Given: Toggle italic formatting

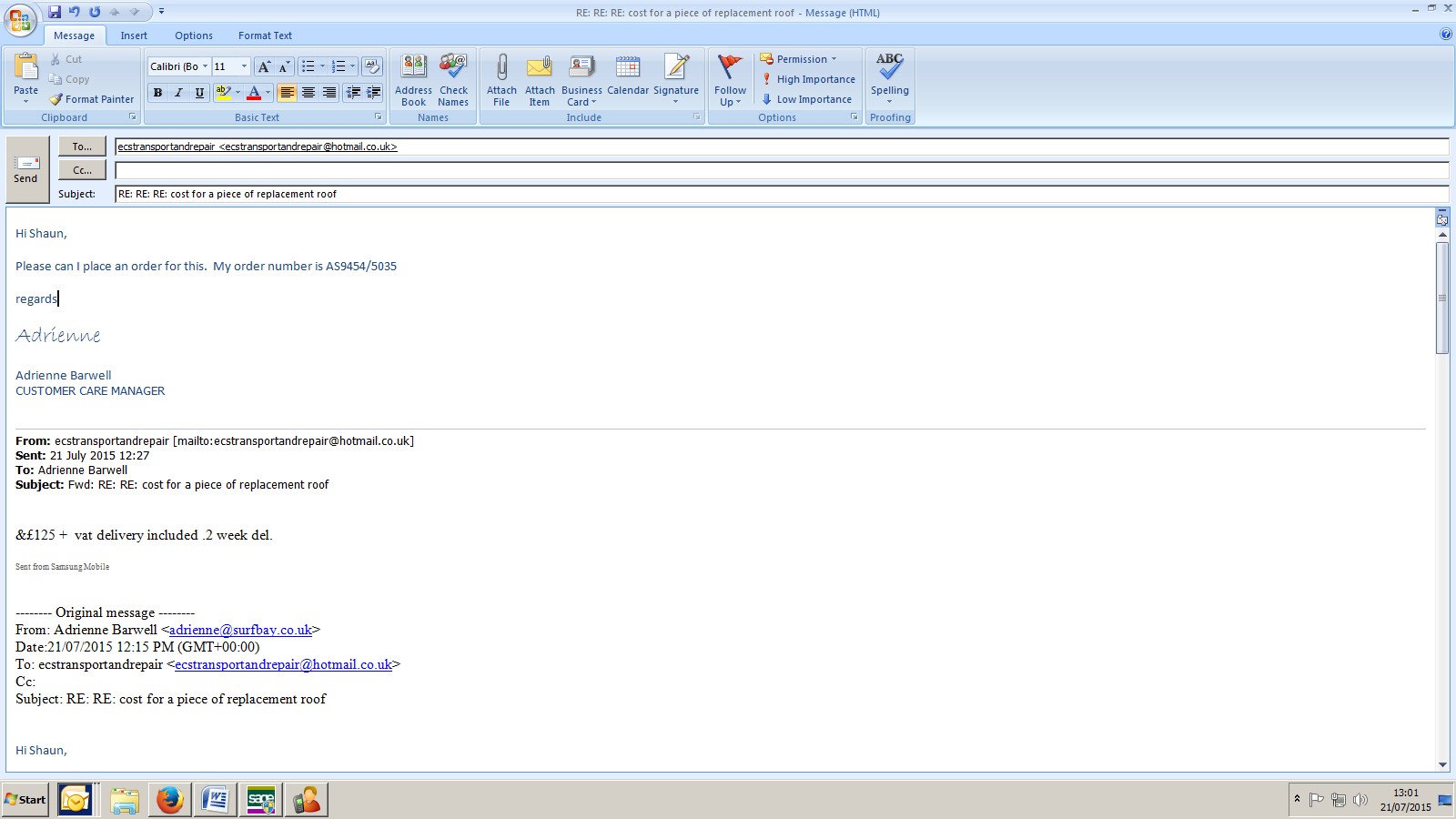Looking at the screenshot, I should pos(178,93).
